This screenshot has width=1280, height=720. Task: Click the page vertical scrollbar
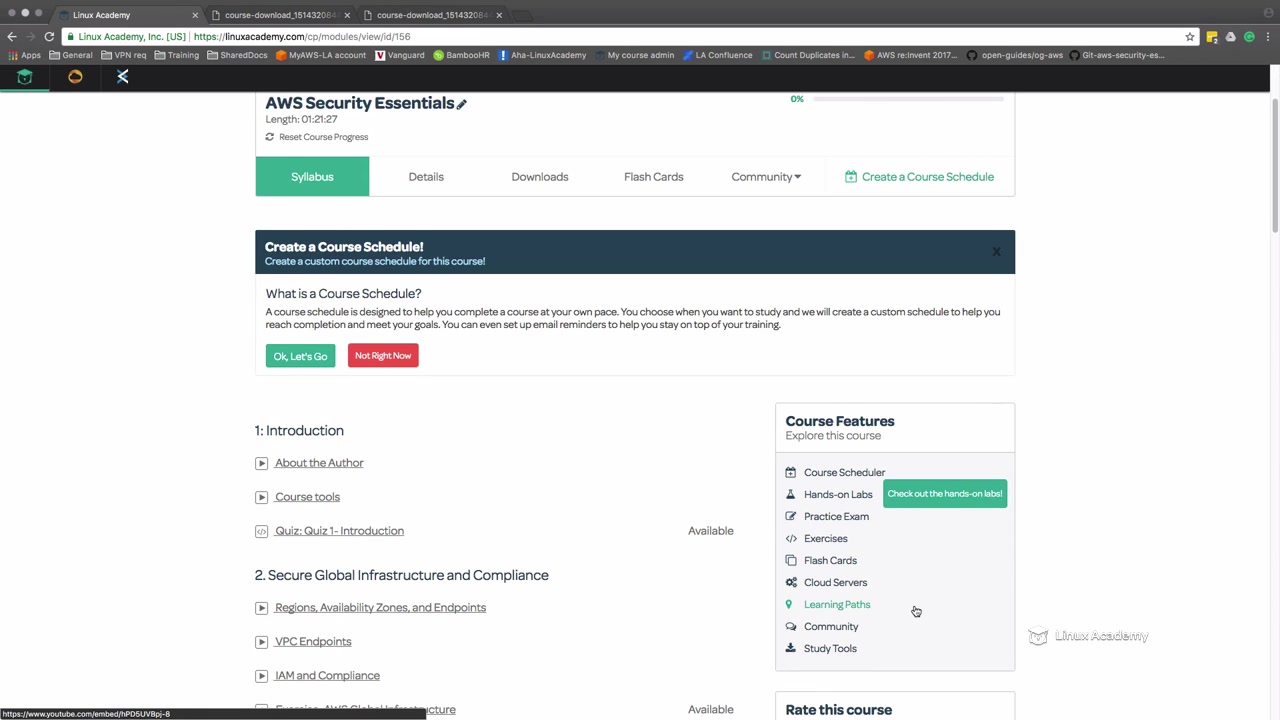(x=1275, y=165)
